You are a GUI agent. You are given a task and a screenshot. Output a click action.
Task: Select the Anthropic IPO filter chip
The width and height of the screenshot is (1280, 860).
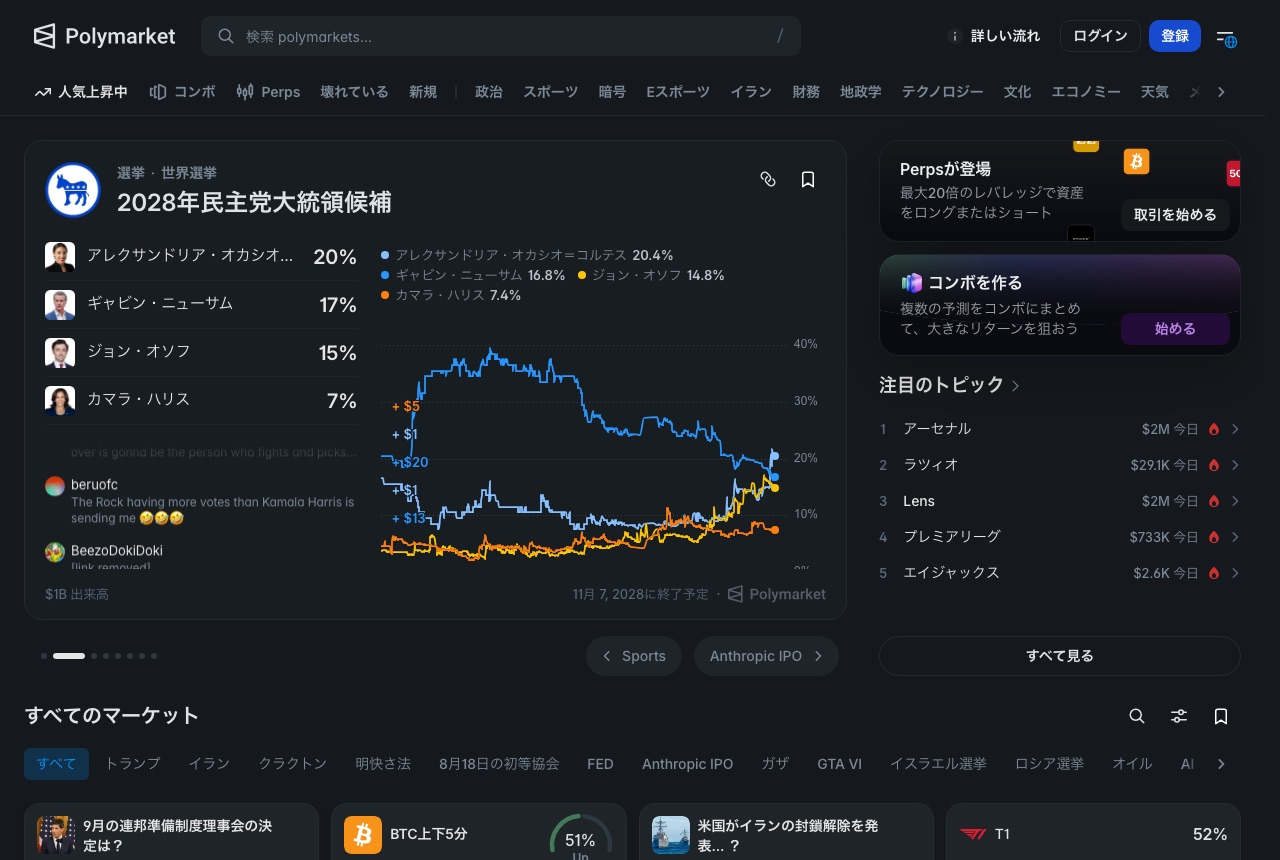coord(688,764)
